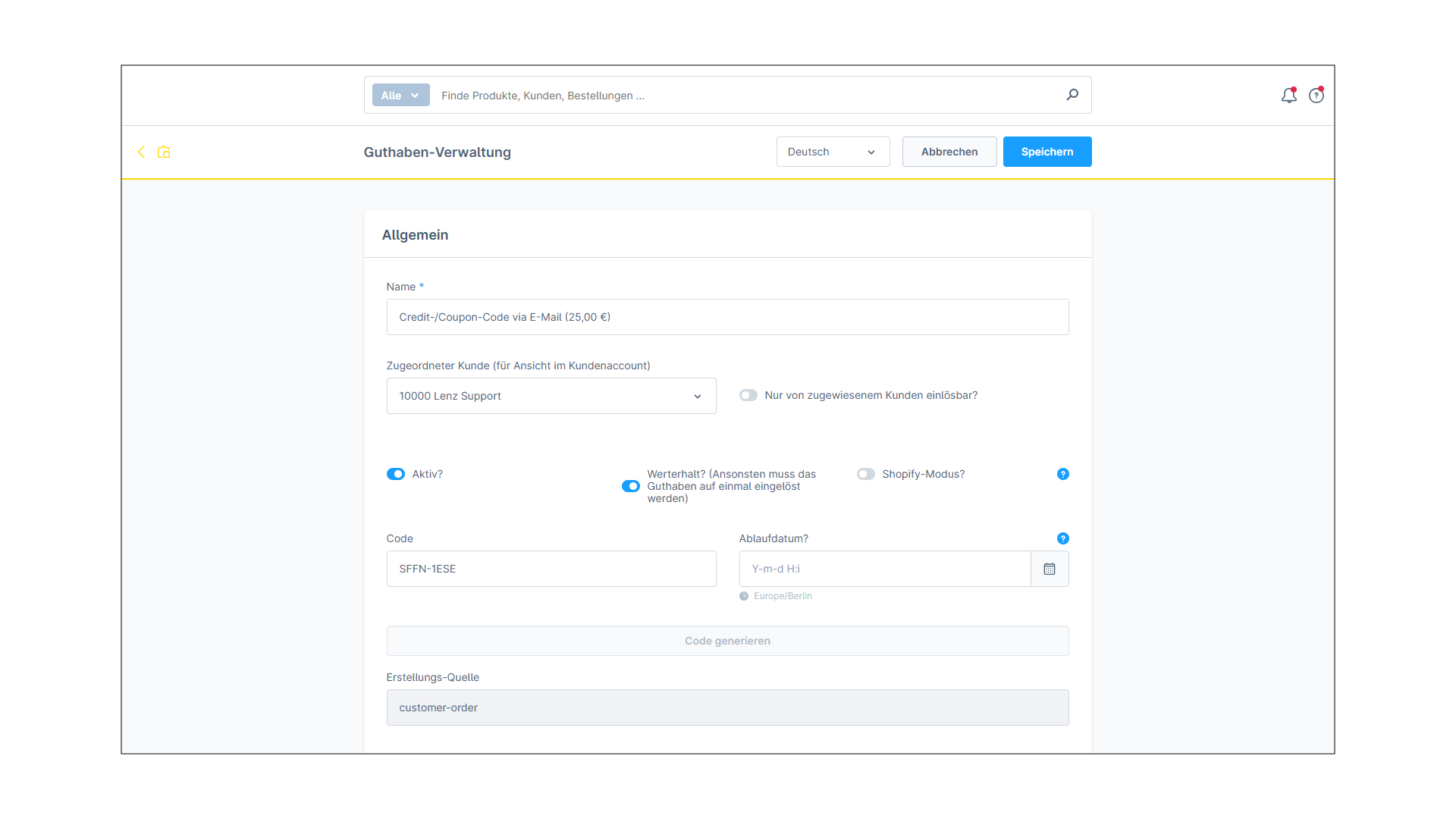Click the 'Europe/Berlin' timezone text

tap(783, 596)
